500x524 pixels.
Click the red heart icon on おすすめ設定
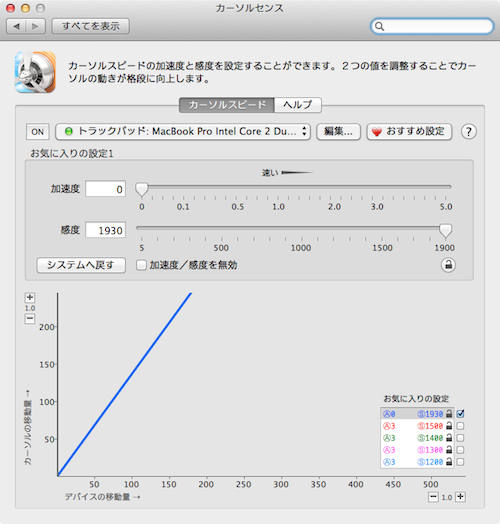(x=377, y=132)
